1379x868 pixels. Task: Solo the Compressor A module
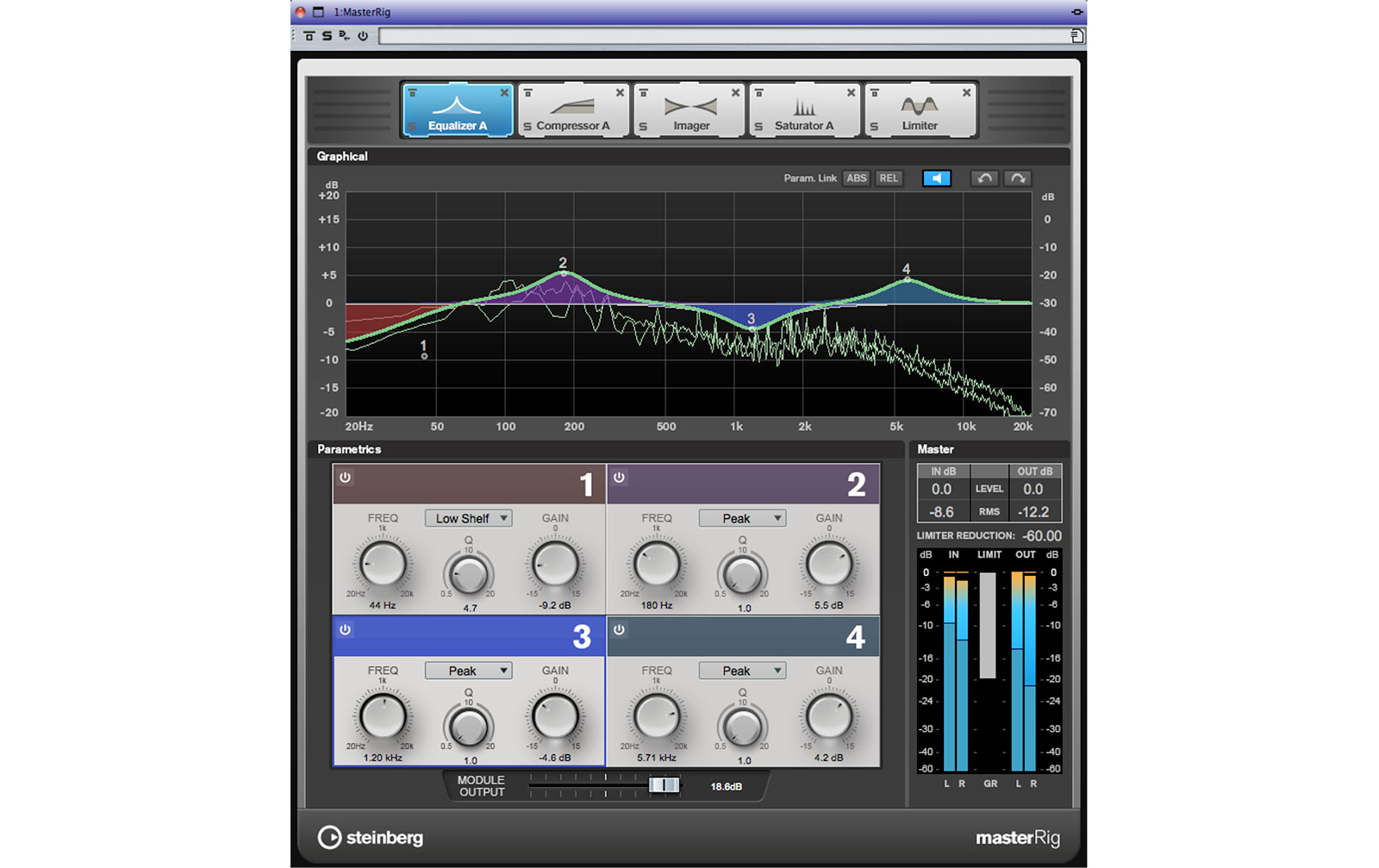527,127
